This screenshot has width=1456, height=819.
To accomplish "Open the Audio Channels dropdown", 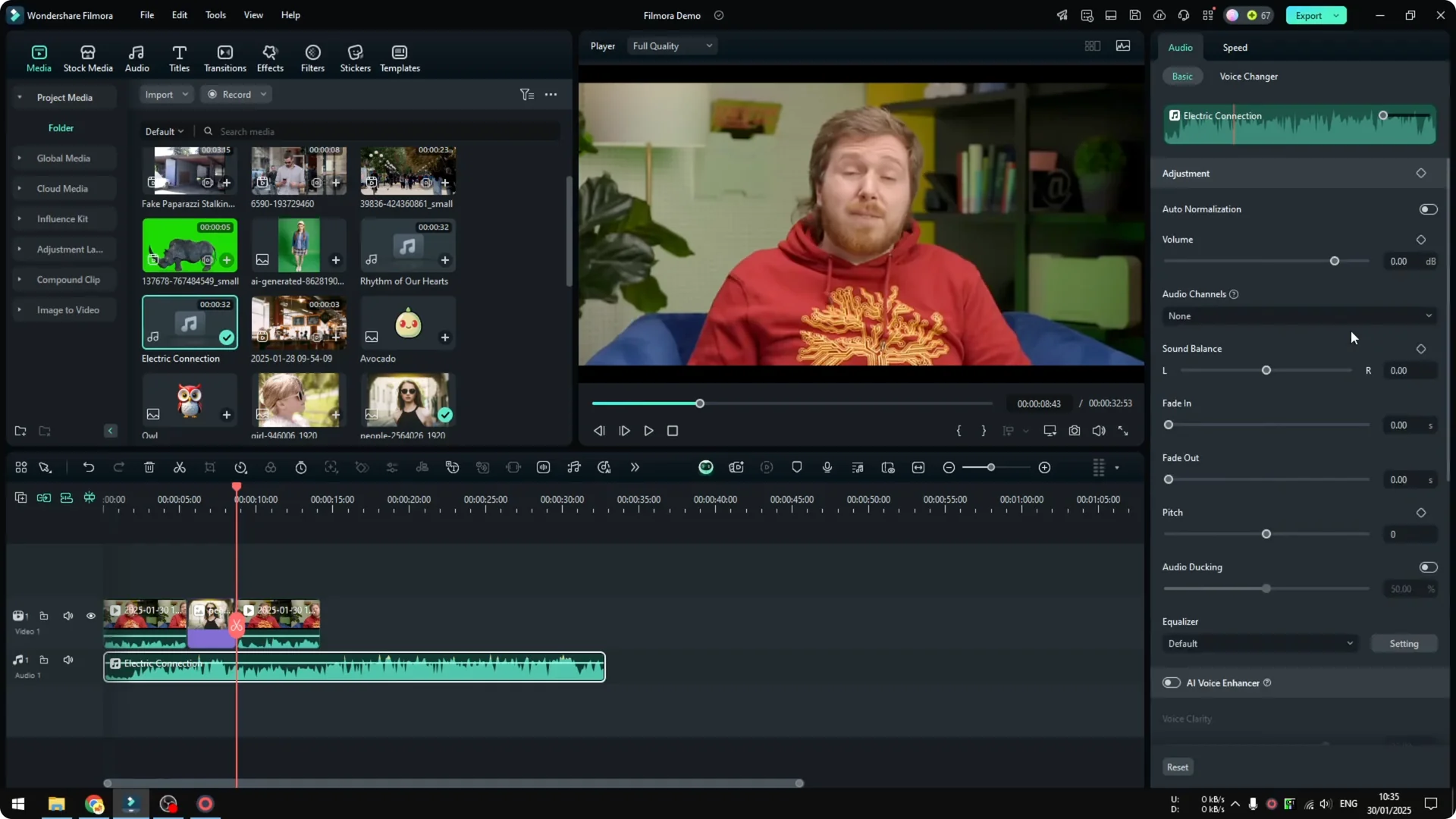I will click(x=1298, y=315).
